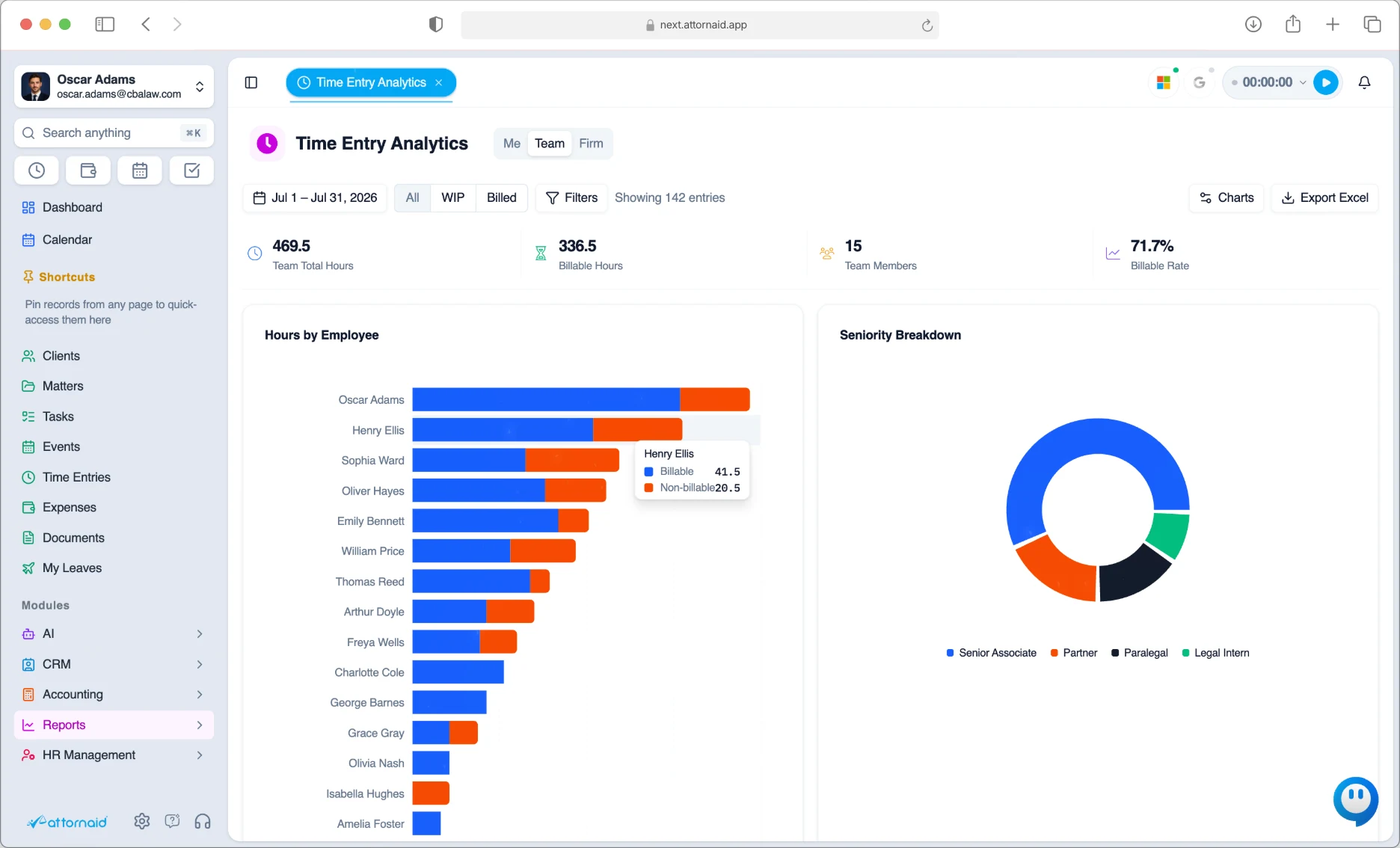The width and height of the screenshot is (1400, 848).
Task: Toggle the app sidebar panel icon
Action: coord(251,82)
